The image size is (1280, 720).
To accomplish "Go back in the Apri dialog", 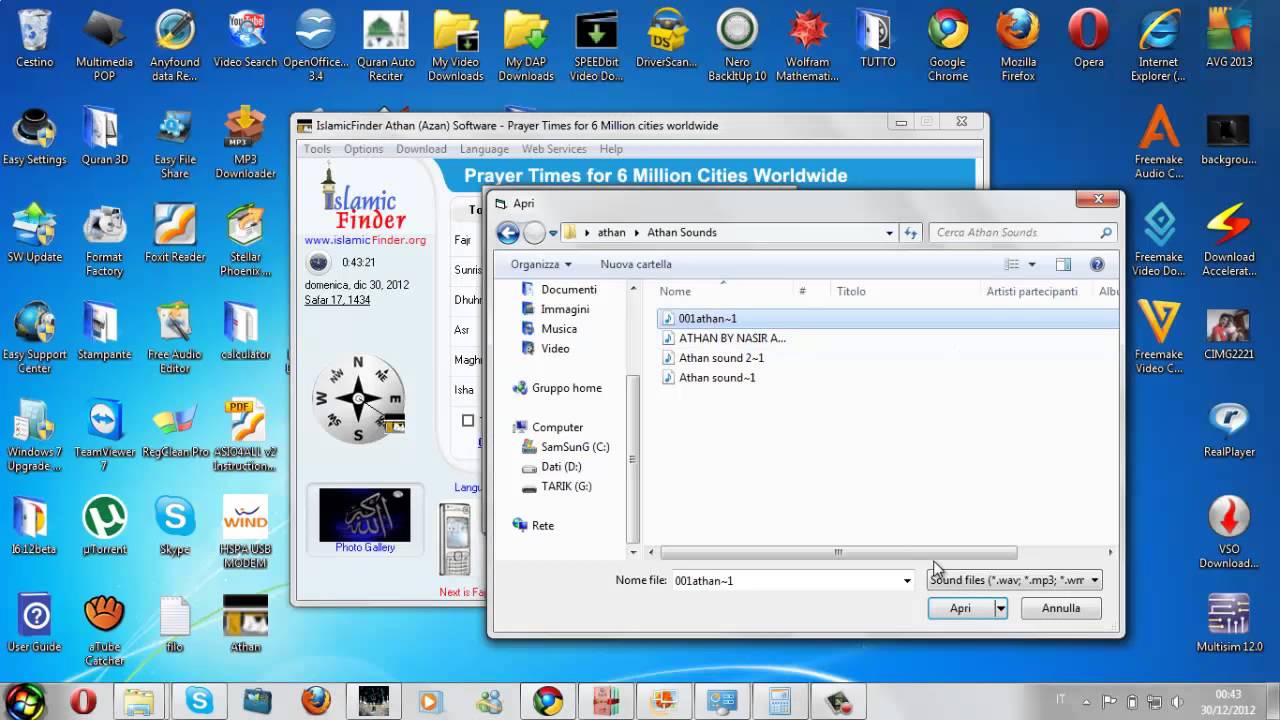I will (x=508, y=233).
